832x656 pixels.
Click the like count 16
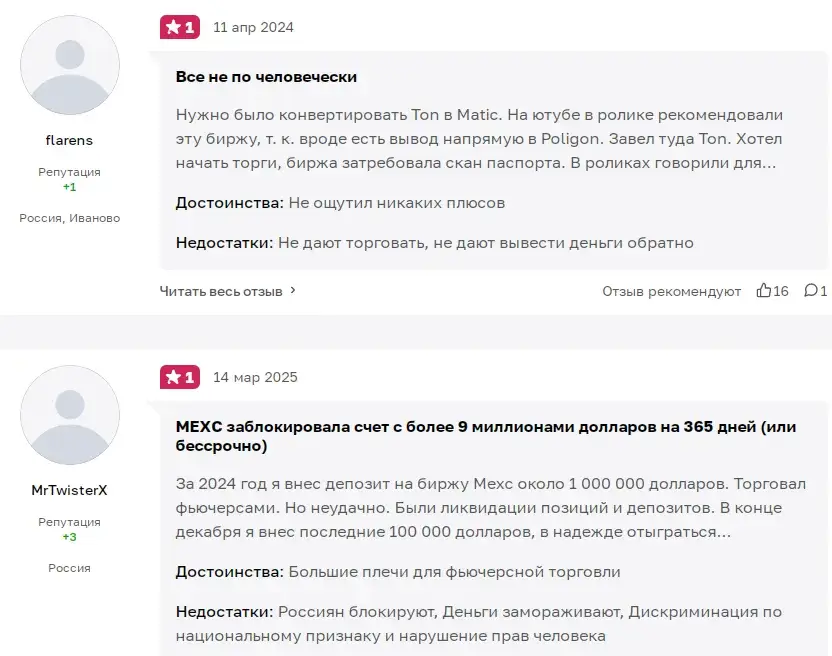pos(781,291)
